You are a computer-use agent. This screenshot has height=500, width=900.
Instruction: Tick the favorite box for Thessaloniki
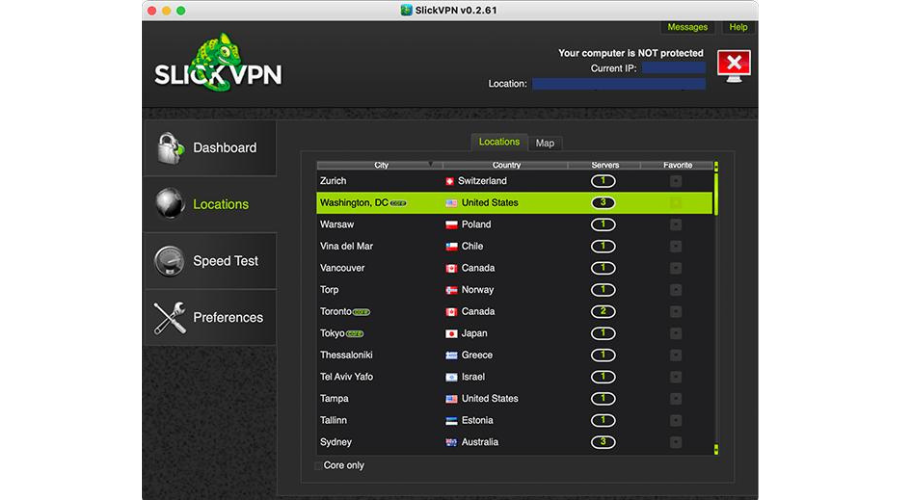click(676, 355)
